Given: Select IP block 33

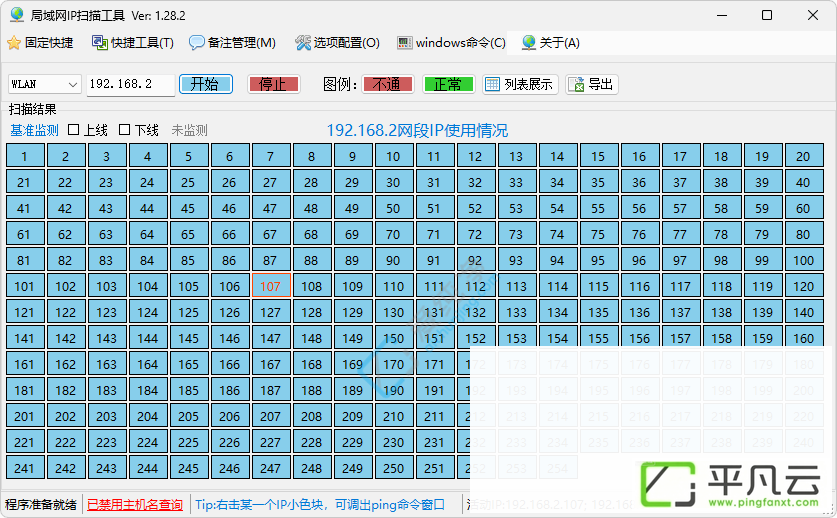Looking at the screenshot, I should [516, 182].
